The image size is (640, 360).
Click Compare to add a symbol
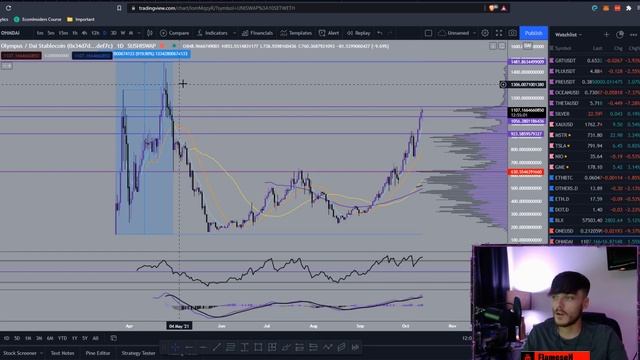click(175, 33)
